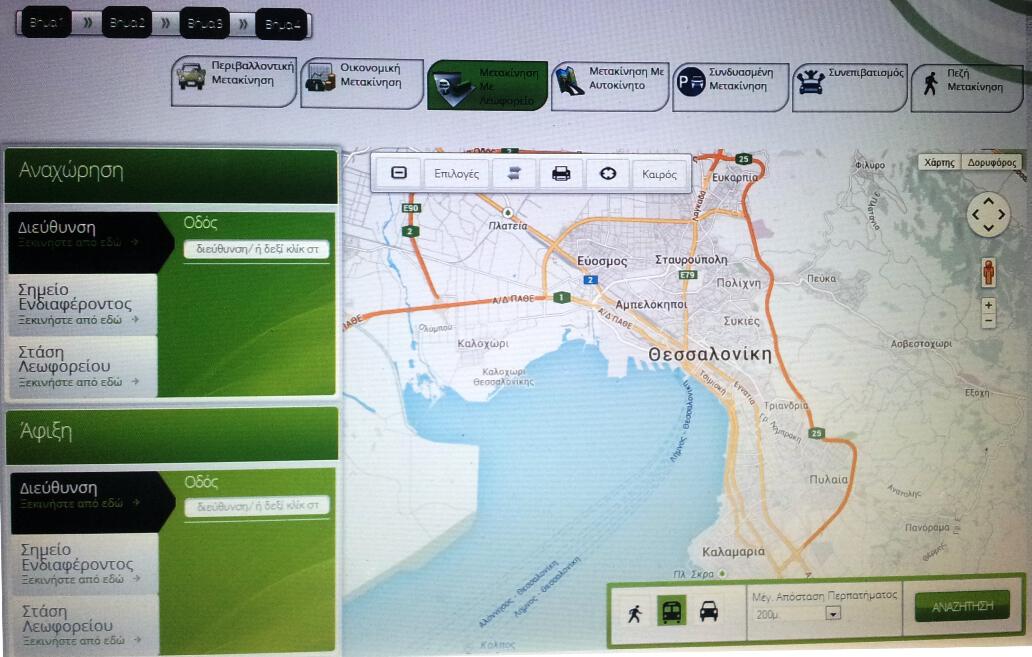The width and height of the screenshot is (1032, 657).
Task: Click the Πυλαία label on the map
Action: [829, 479]
